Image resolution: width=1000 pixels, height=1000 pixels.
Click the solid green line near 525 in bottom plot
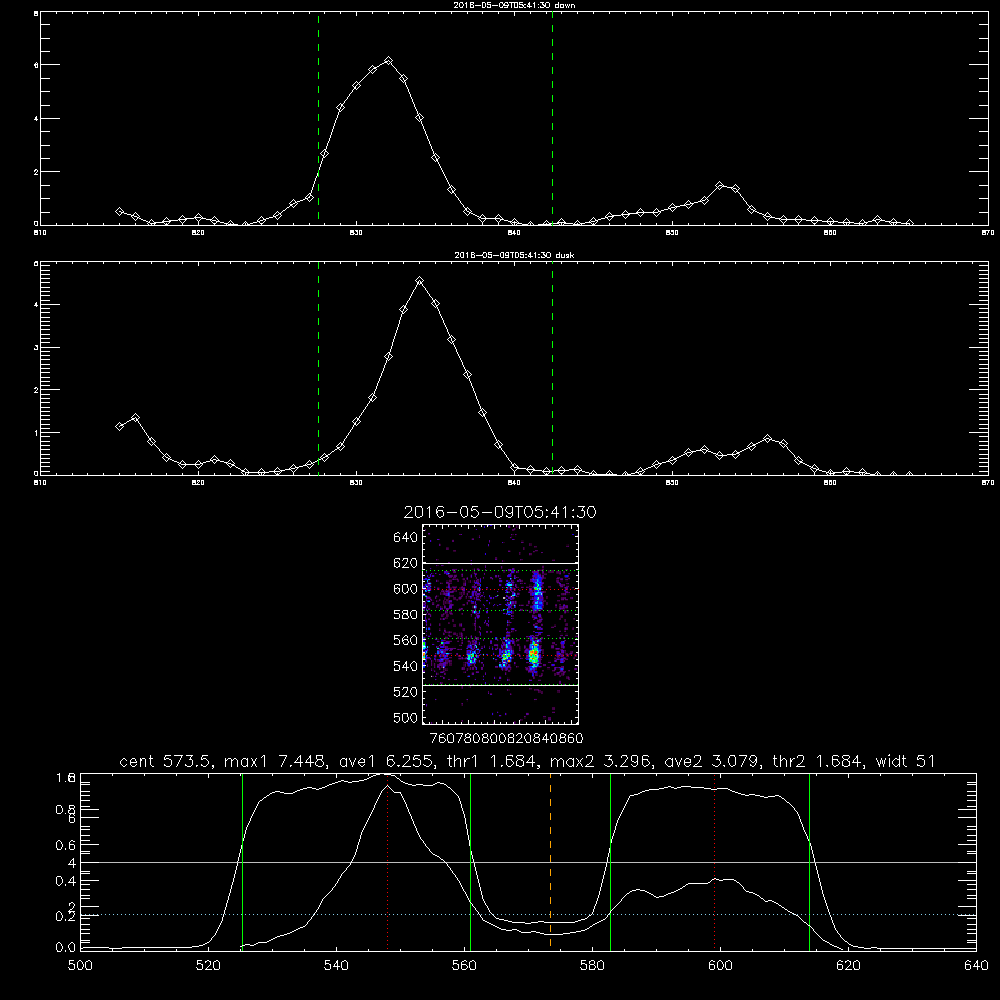tap(242, 862)
